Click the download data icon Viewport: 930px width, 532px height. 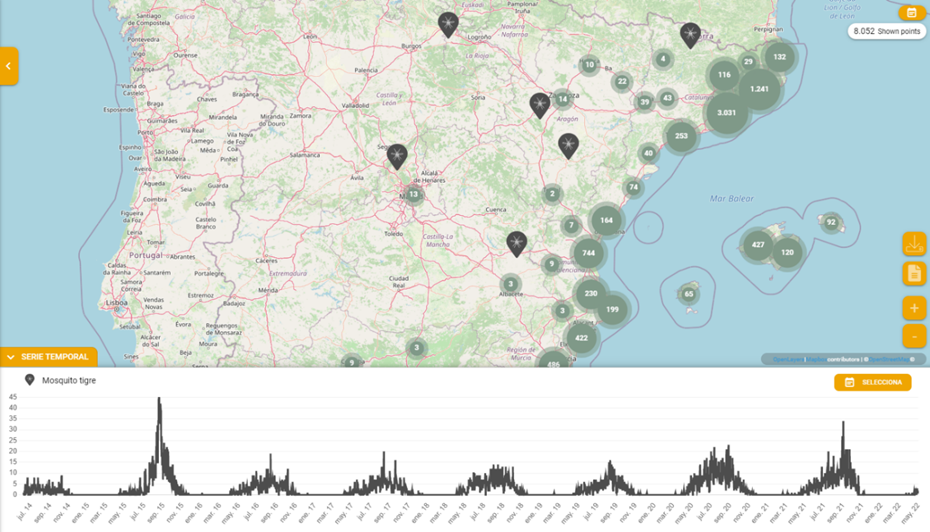click(x=914, y=244)
